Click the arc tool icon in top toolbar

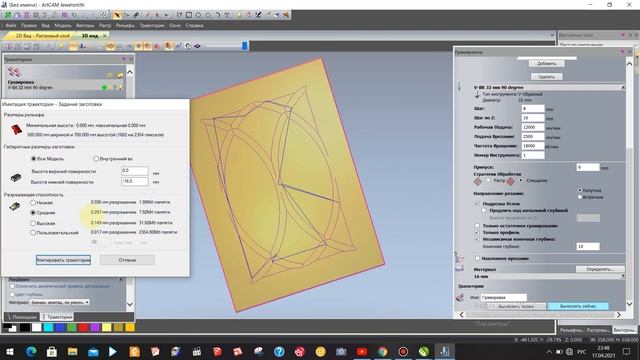[218, 15]
